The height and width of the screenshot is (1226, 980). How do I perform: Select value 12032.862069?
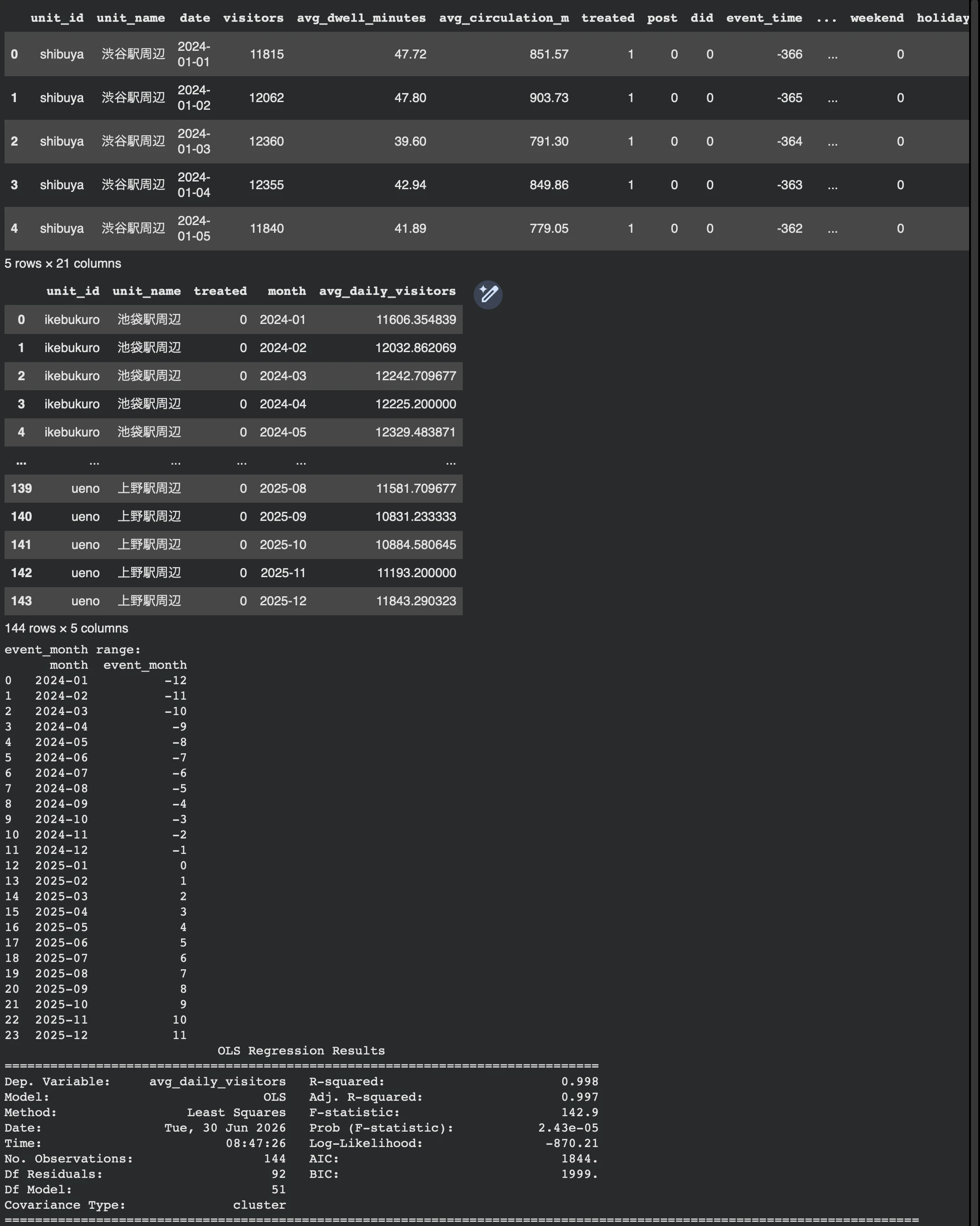[416, 348]
